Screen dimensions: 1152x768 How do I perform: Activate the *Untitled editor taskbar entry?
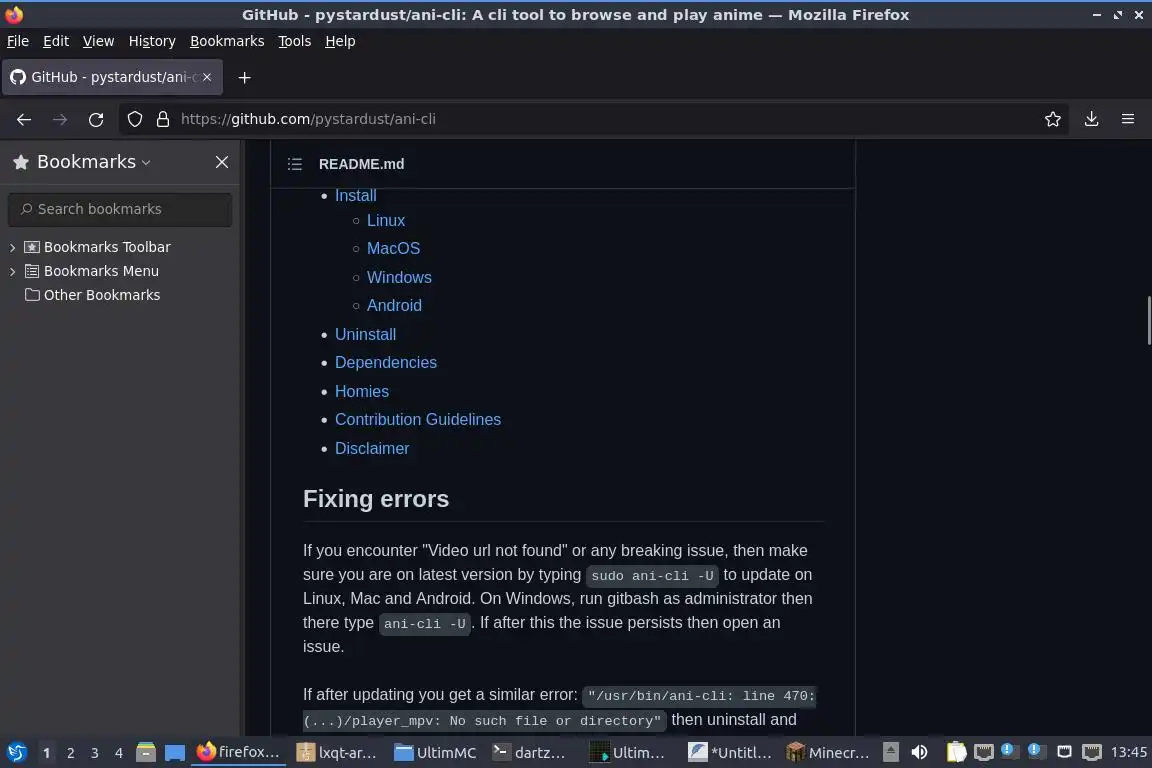coord(730,752)
